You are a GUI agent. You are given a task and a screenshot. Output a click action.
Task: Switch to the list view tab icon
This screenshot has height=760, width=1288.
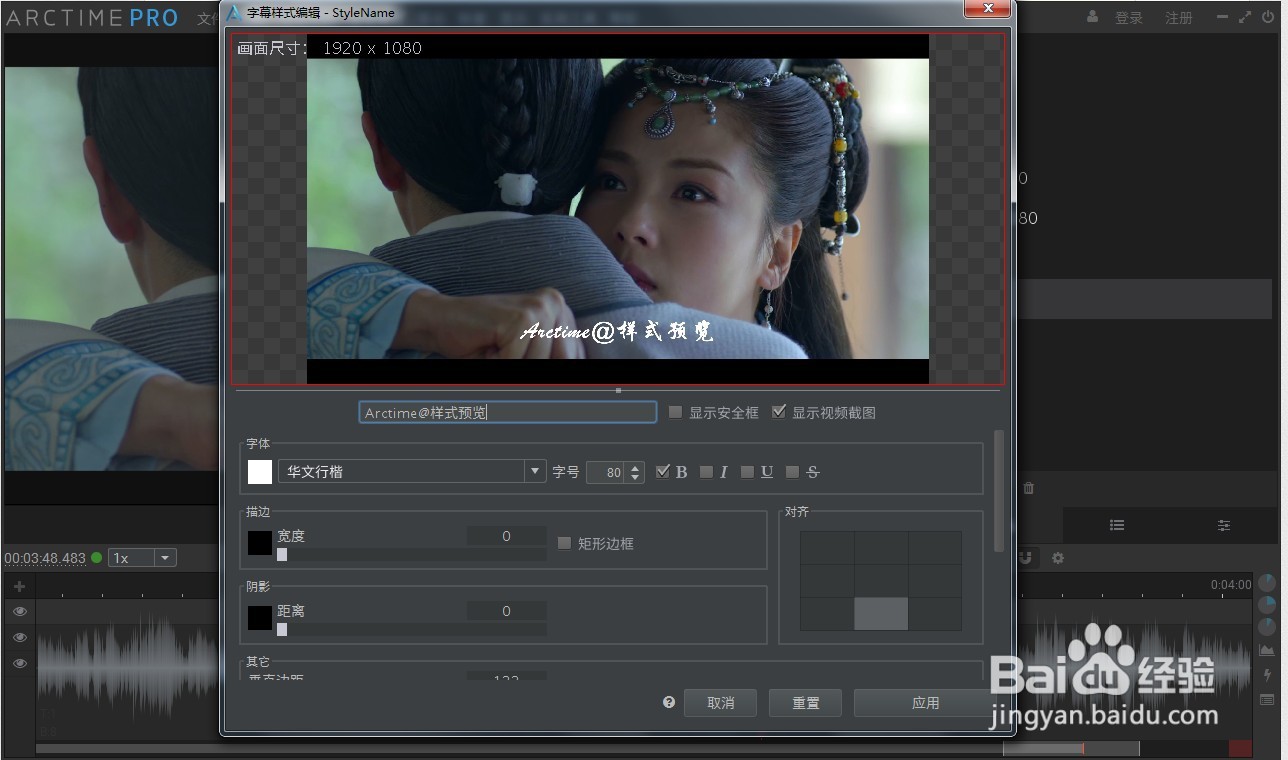click(1117, 525)
